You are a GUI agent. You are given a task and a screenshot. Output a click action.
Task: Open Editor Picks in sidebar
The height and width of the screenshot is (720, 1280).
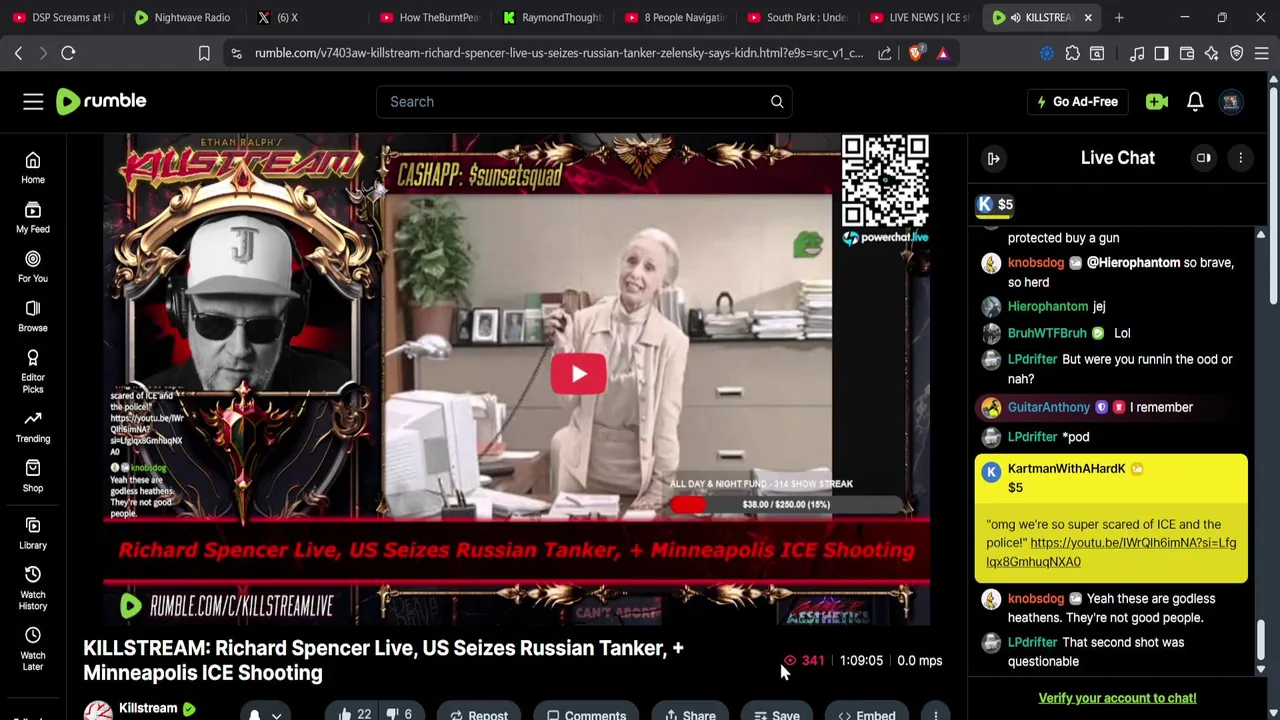tap(33, 371)
